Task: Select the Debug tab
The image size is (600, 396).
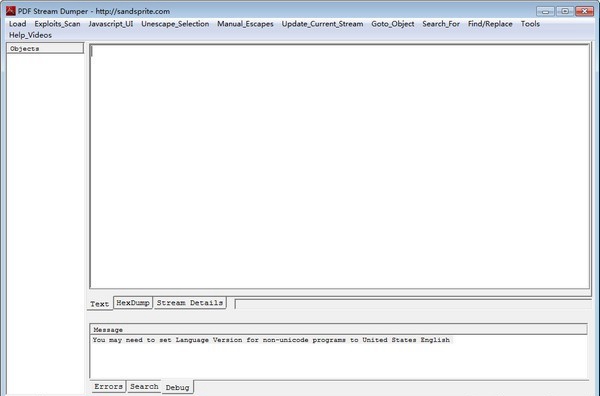Action: (178, 387)
